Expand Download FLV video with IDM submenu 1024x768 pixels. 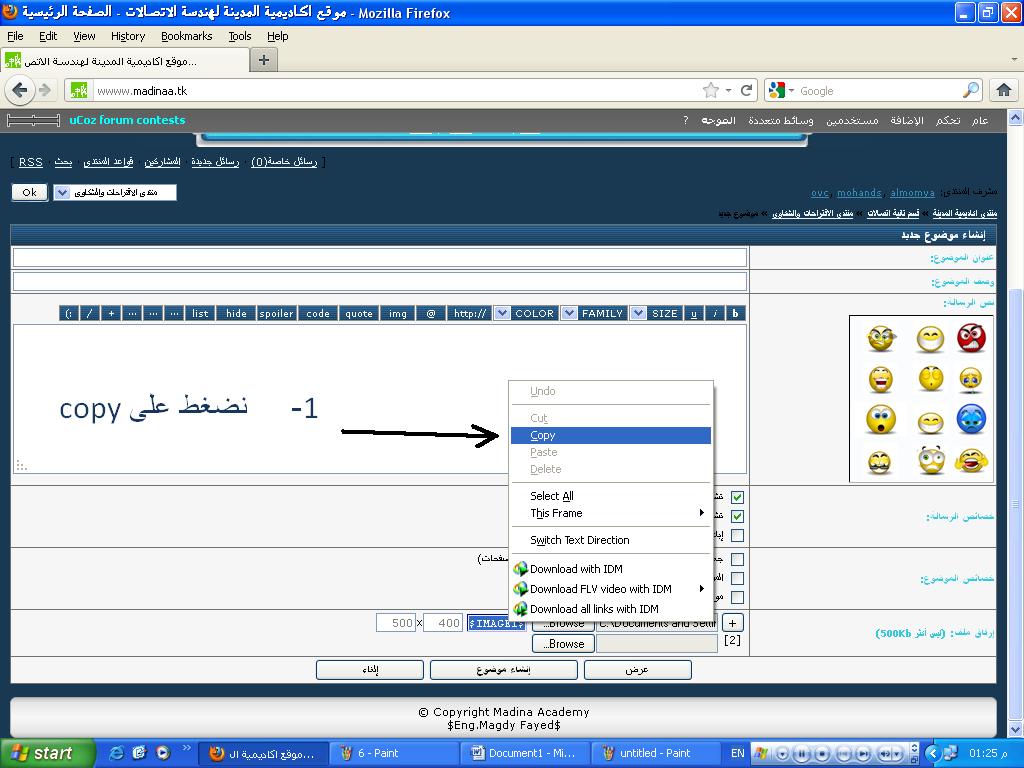click(611, 589)
